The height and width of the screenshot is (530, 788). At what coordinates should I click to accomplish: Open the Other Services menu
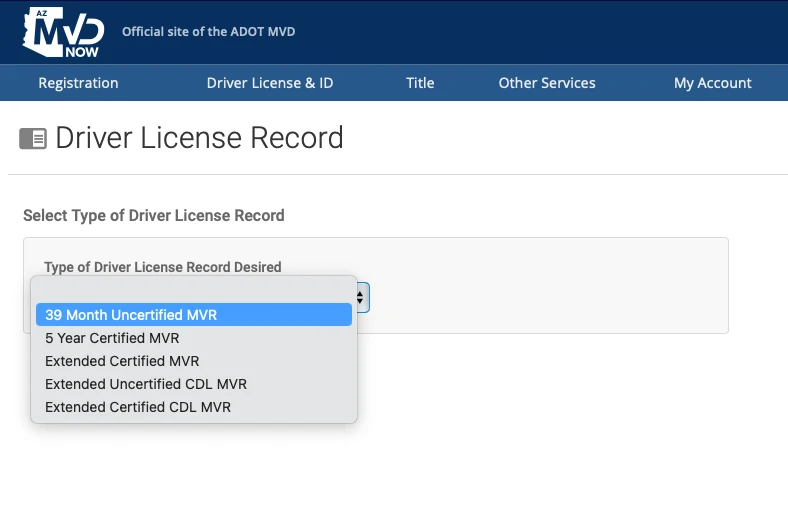coord(547,83)
